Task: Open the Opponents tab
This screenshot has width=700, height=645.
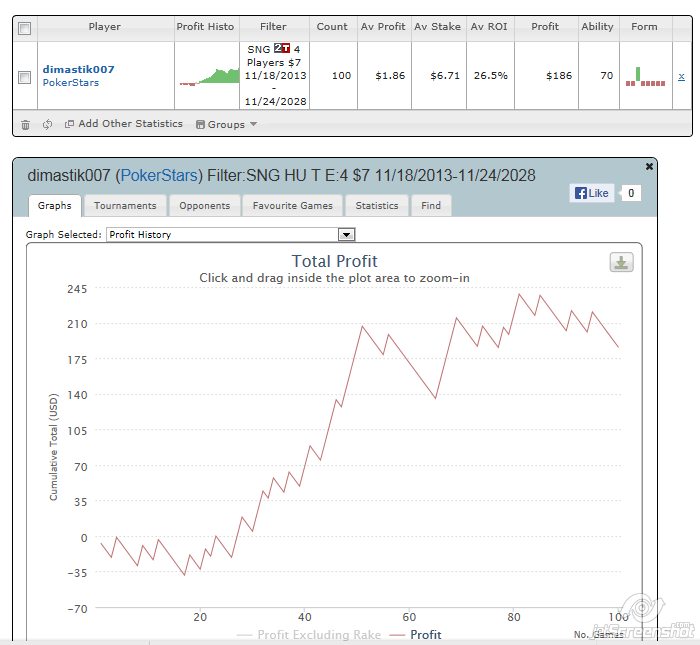Action: tap(204, 205)
